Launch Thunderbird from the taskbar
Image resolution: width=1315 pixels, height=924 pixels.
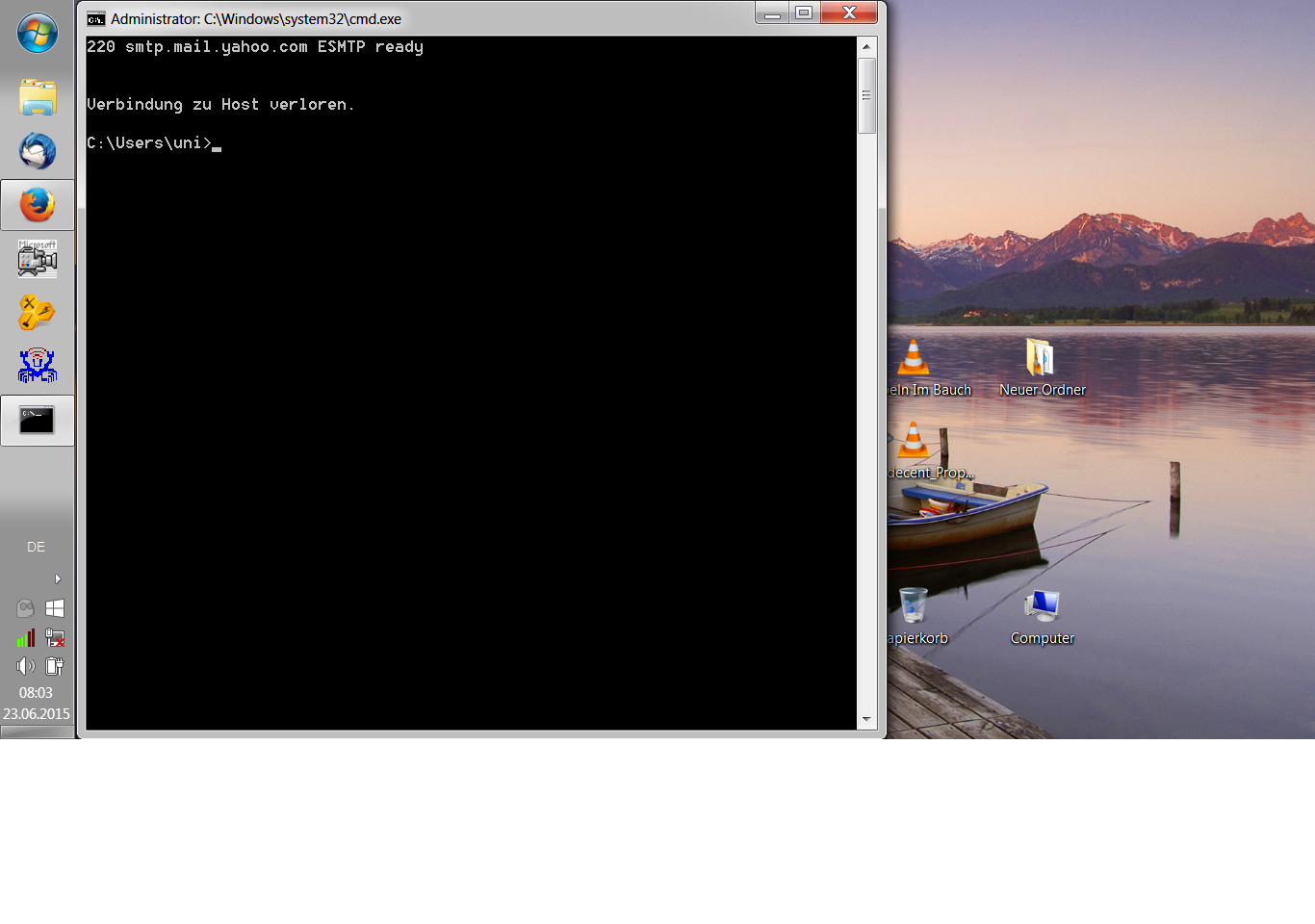tap(38, 151)
